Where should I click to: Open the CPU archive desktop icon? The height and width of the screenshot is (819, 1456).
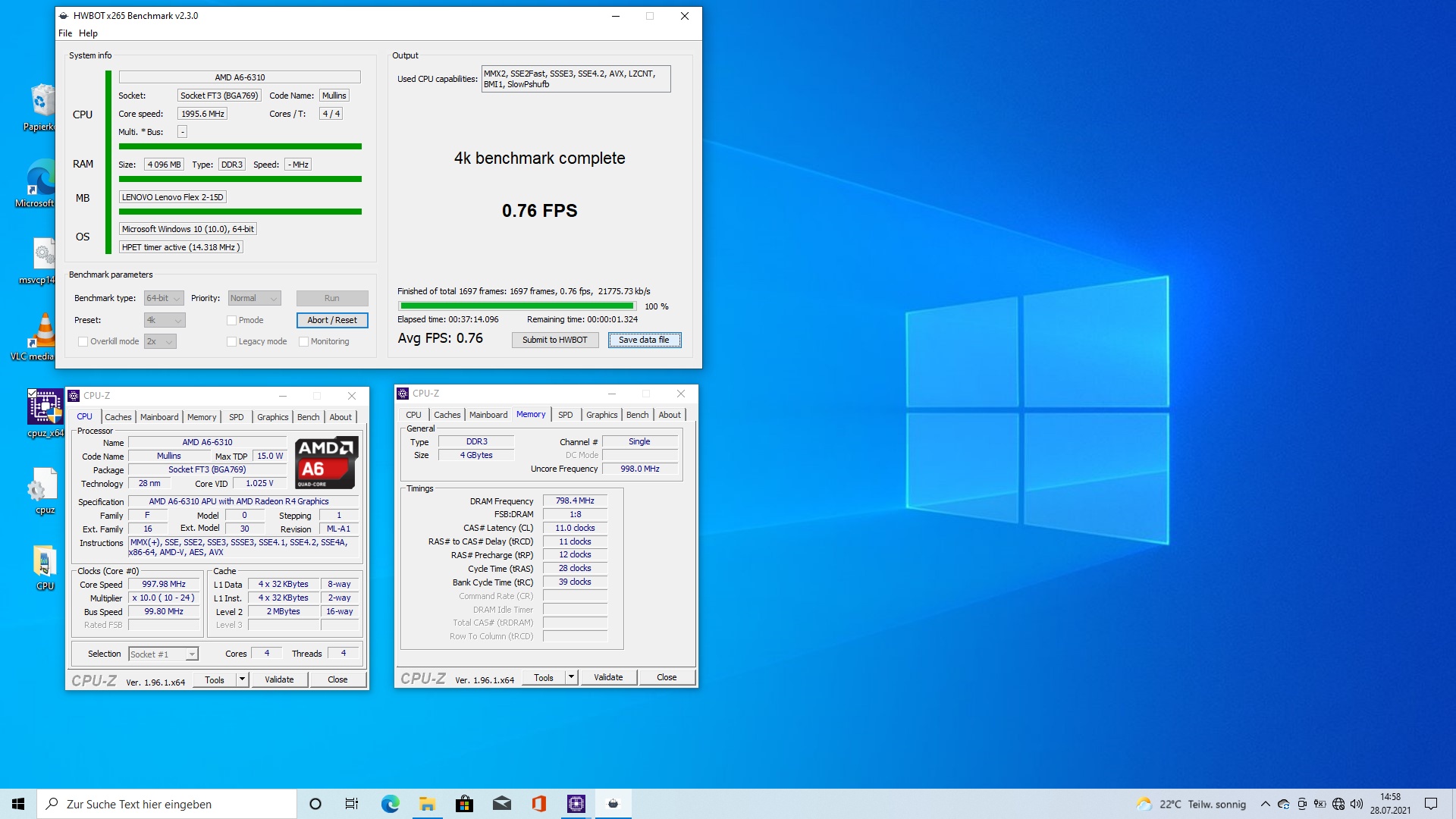[45, 567]
